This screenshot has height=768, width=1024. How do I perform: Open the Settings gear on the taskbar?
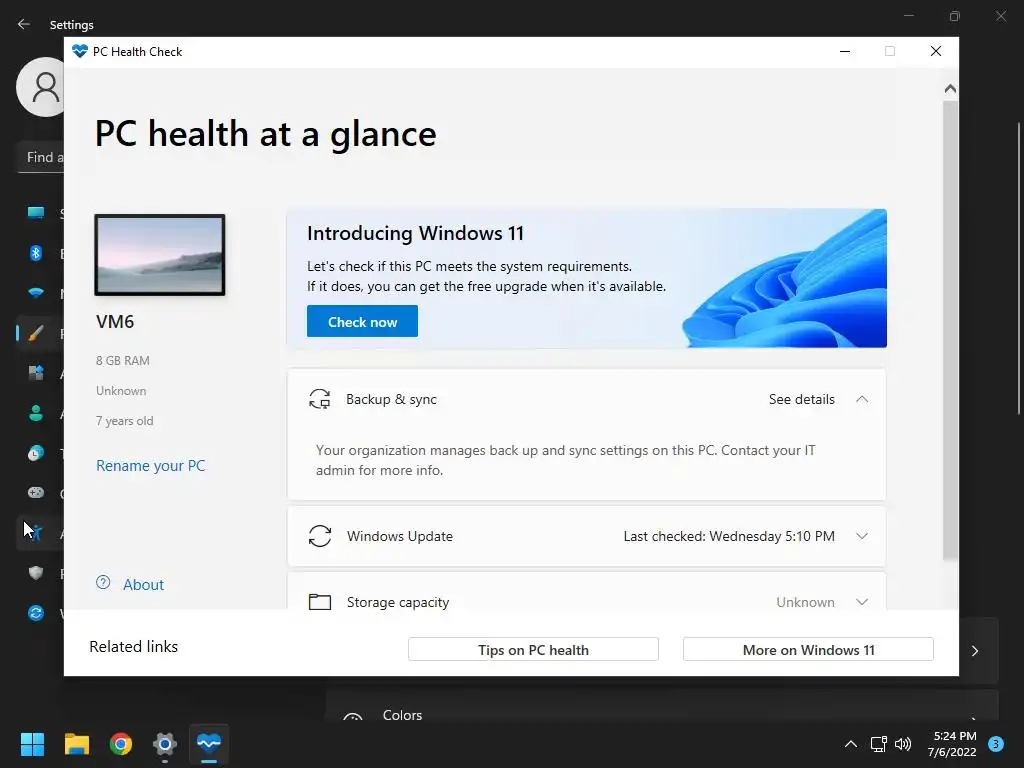[x=165, y=744]
